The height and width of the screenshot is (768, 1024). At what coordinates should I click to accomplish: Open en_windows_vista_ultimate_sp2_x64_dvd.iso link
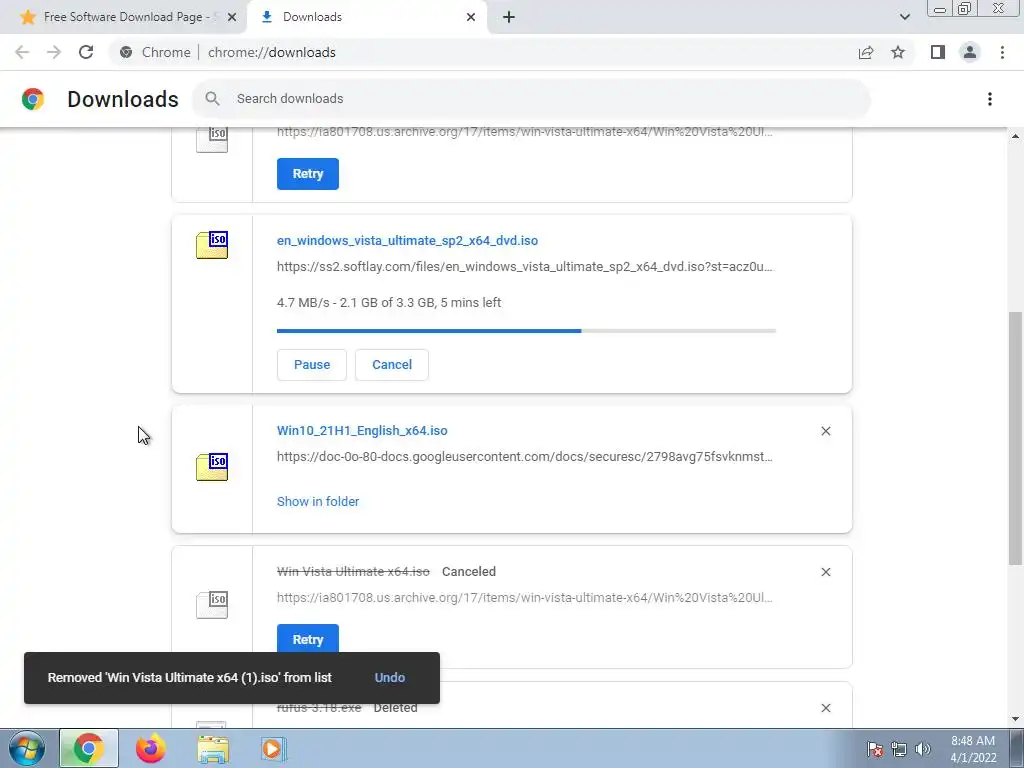(408, 240)
